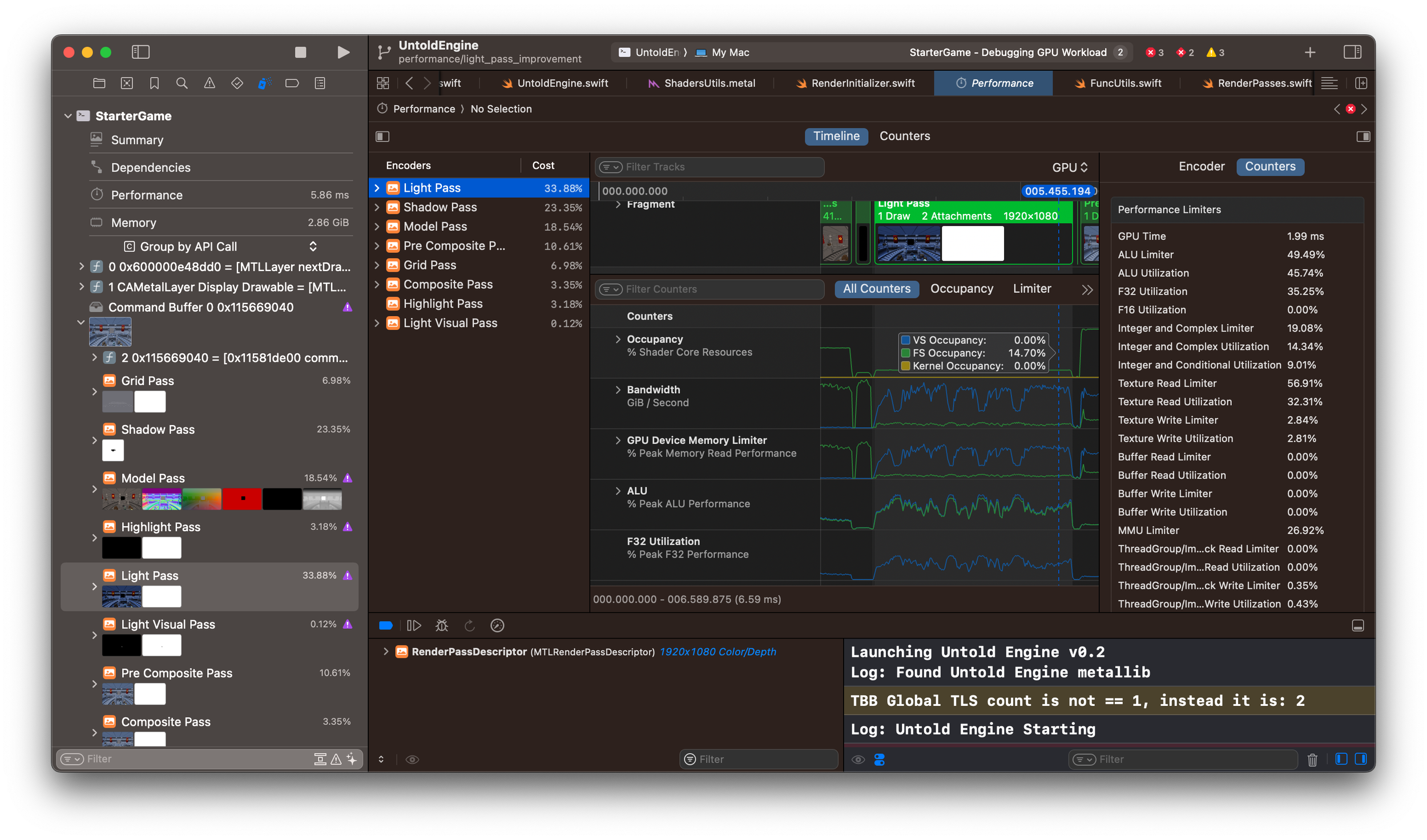Viewport: 1427px width, 840px height.
Task: Switch to the Timeline tab
Action: [x=836, y=136]
